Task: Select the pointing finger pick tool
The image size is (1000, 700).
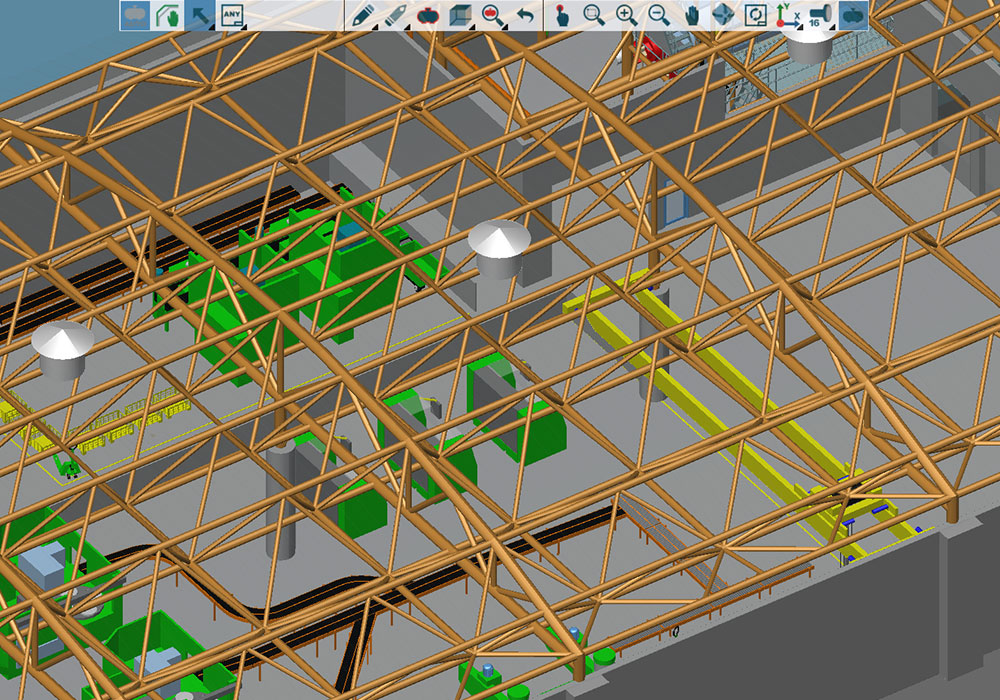Action: pos(562,15)
